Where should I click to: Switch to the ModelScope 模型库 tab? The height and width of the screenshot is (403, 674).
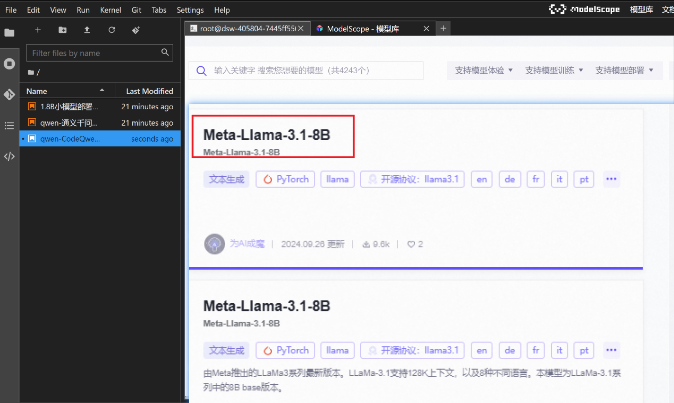[x=372, y=29]
